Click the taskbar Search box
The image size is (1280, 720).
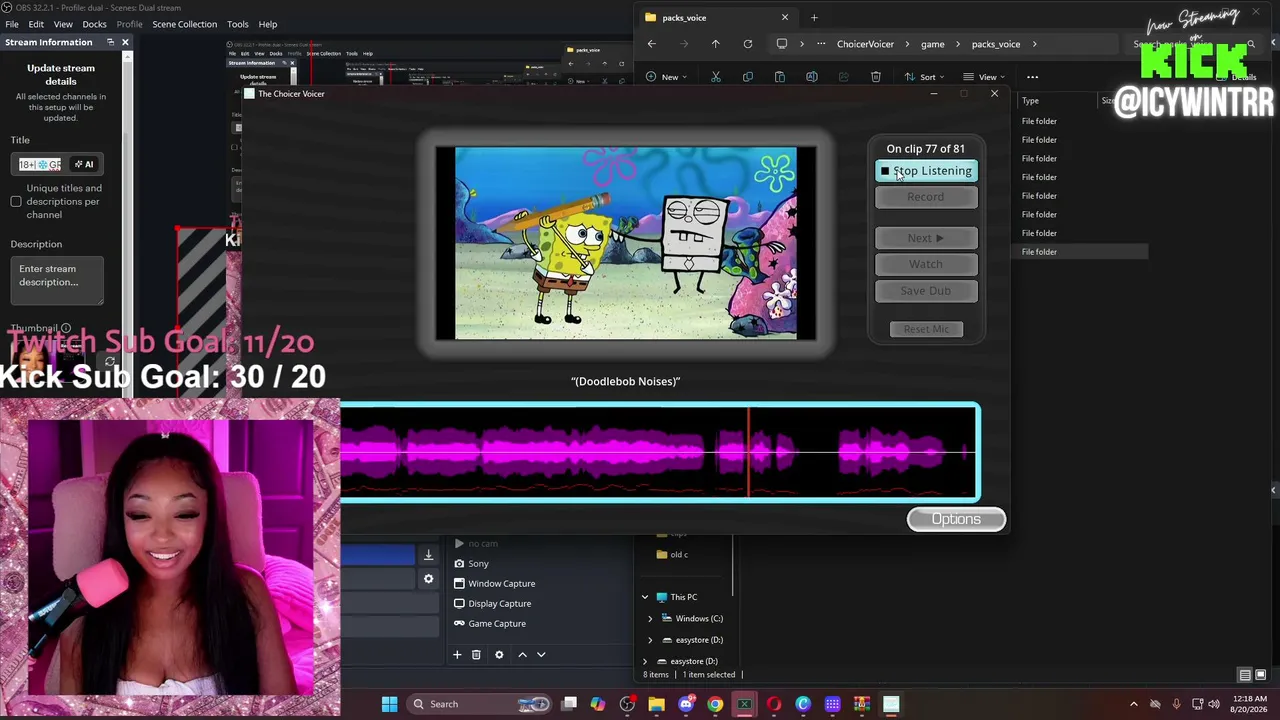(x=481, y=704)
